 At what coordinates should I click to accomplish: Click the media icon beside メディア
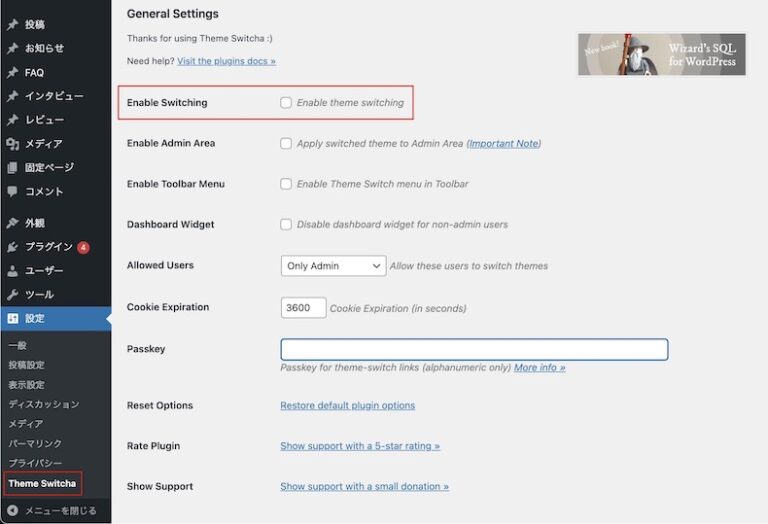[12, 144]
